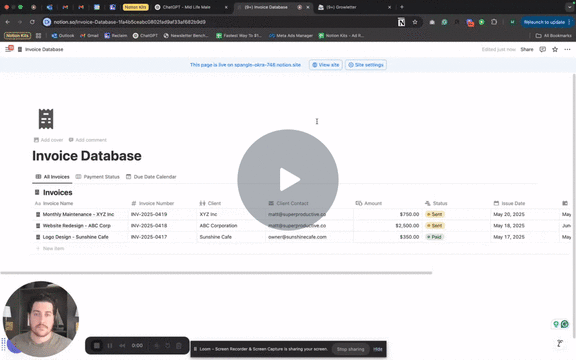Click the Paid status tag
576x360 pixels.
(x=434, y=237)
